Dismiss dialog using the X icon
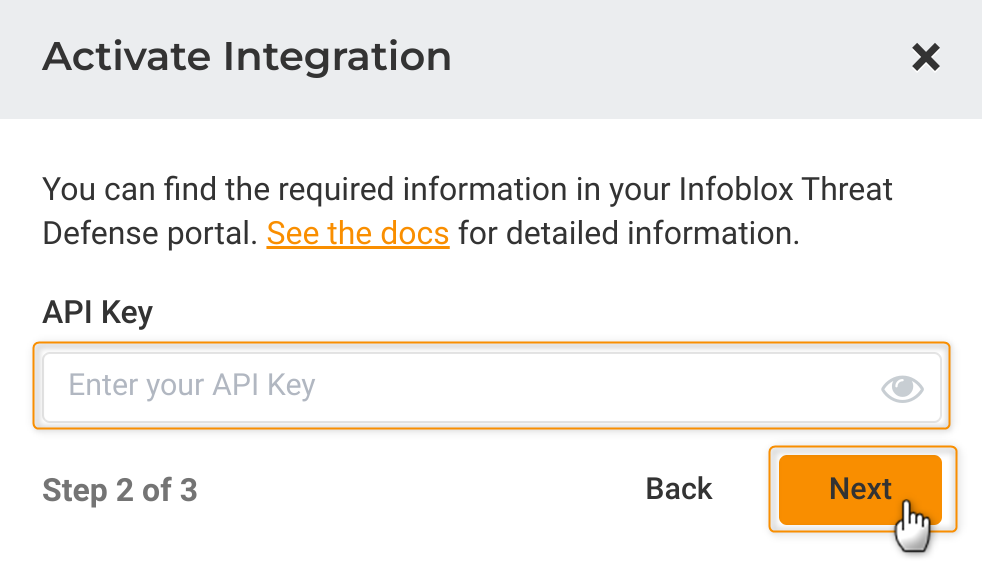Screen dimensions: 982x566 [x=926, y=58]
